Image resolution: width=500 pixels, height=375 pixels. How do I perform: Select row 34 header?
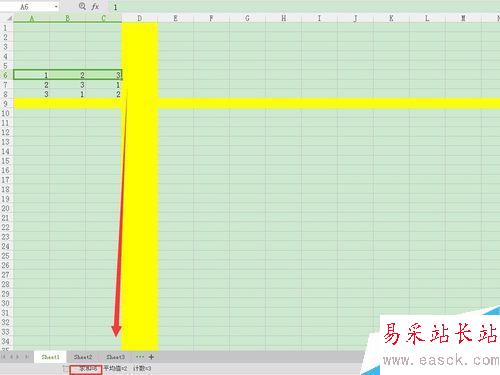[x=6, y=341]
